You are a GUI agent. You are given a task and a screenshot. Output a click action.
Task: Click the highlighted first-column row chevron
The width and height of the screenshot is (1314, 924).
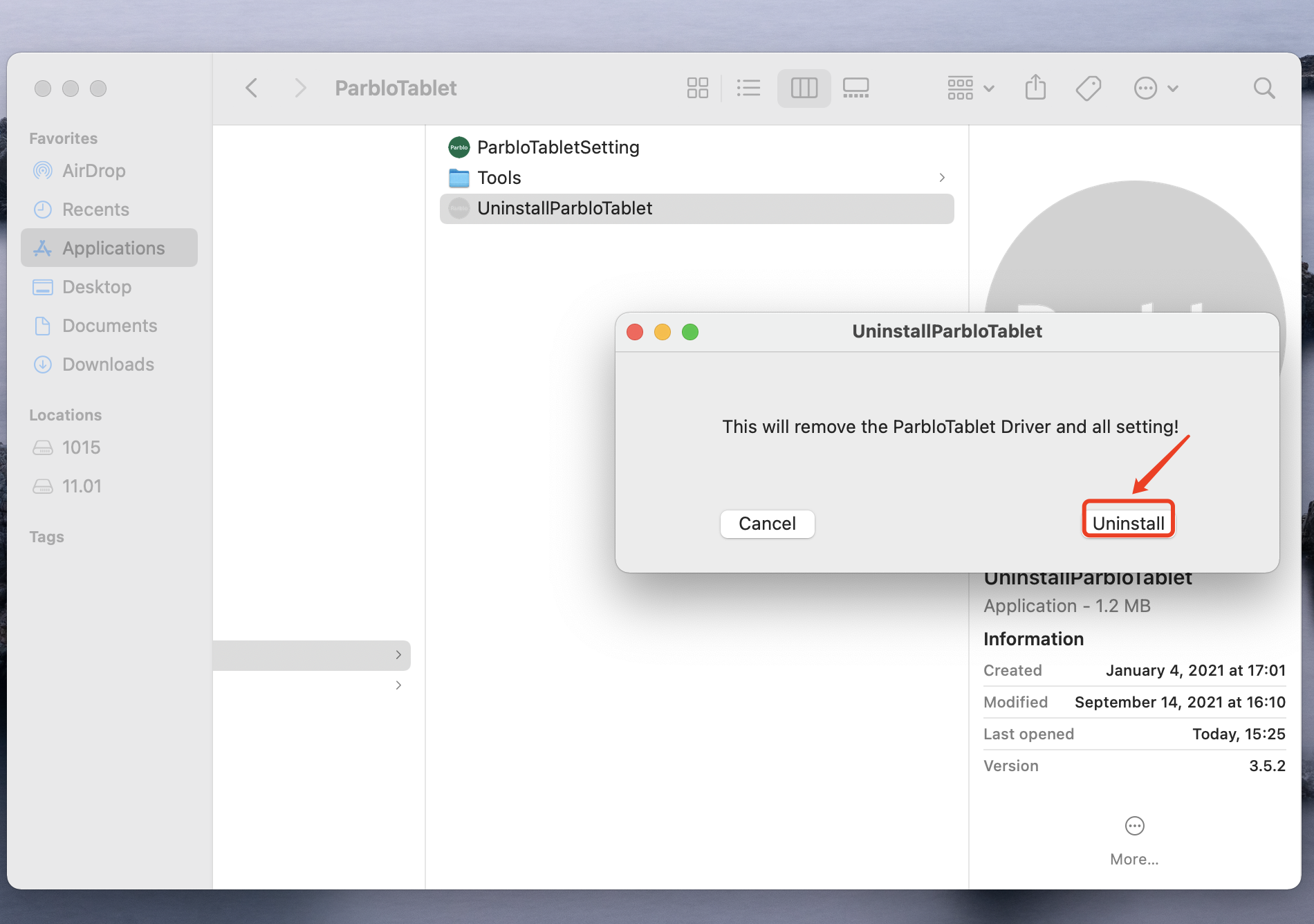click(398, 655)
